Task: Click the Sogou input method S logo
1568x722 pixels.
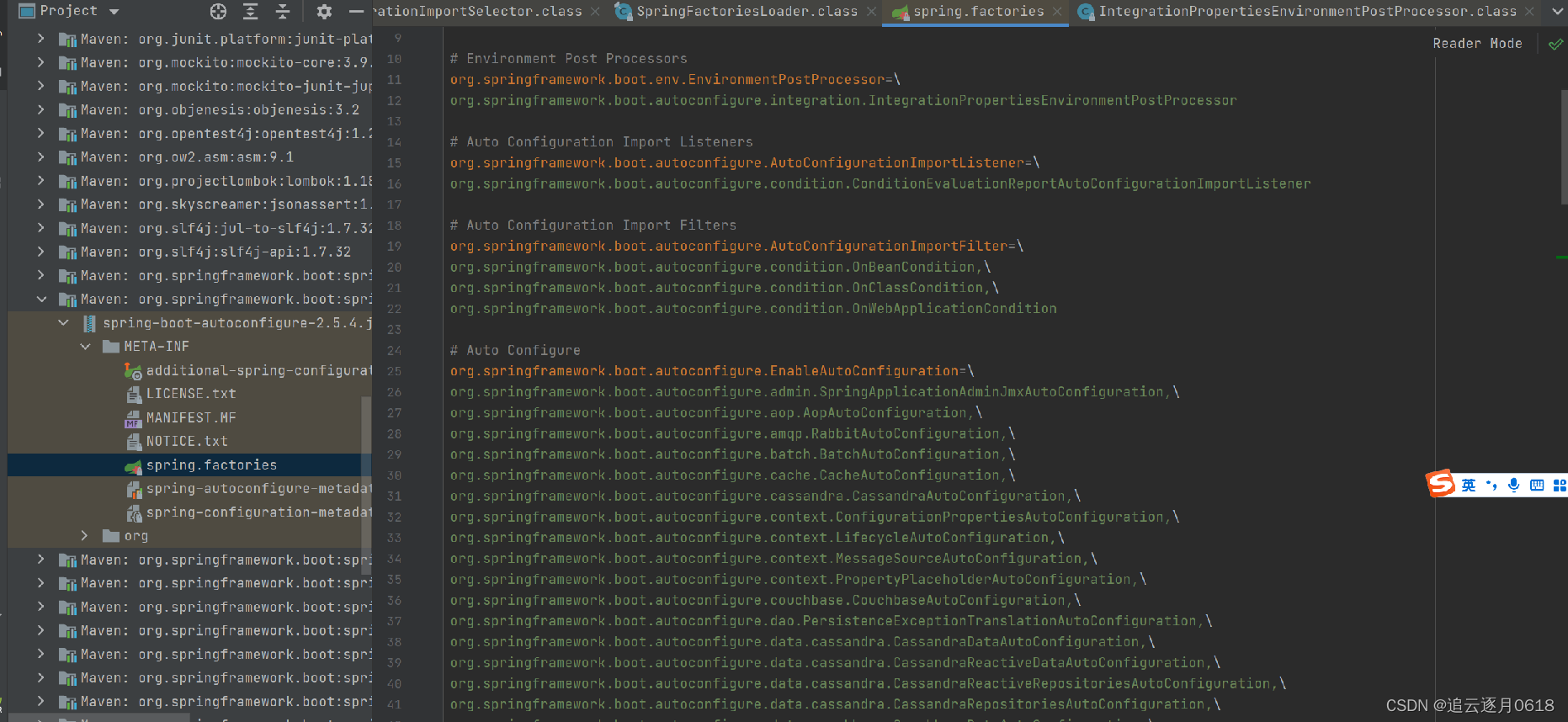Action: (x=1440, y=483)
